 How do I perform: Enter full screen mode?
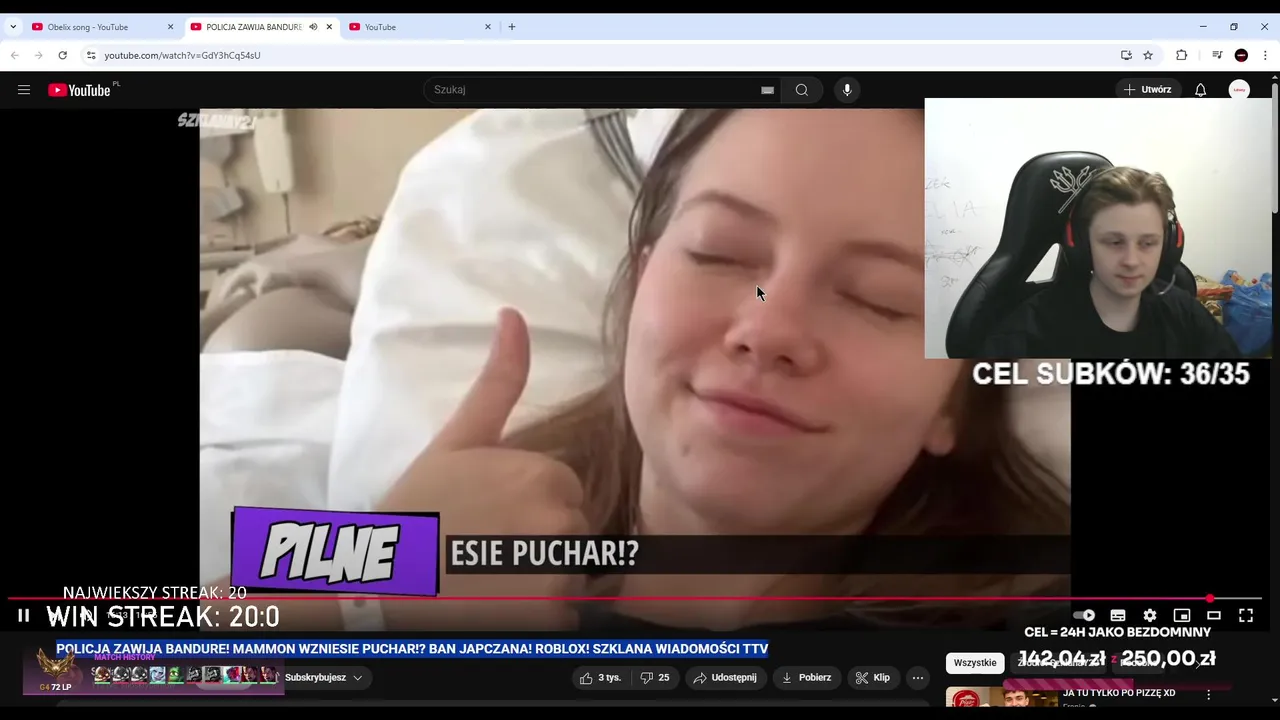1246,616
